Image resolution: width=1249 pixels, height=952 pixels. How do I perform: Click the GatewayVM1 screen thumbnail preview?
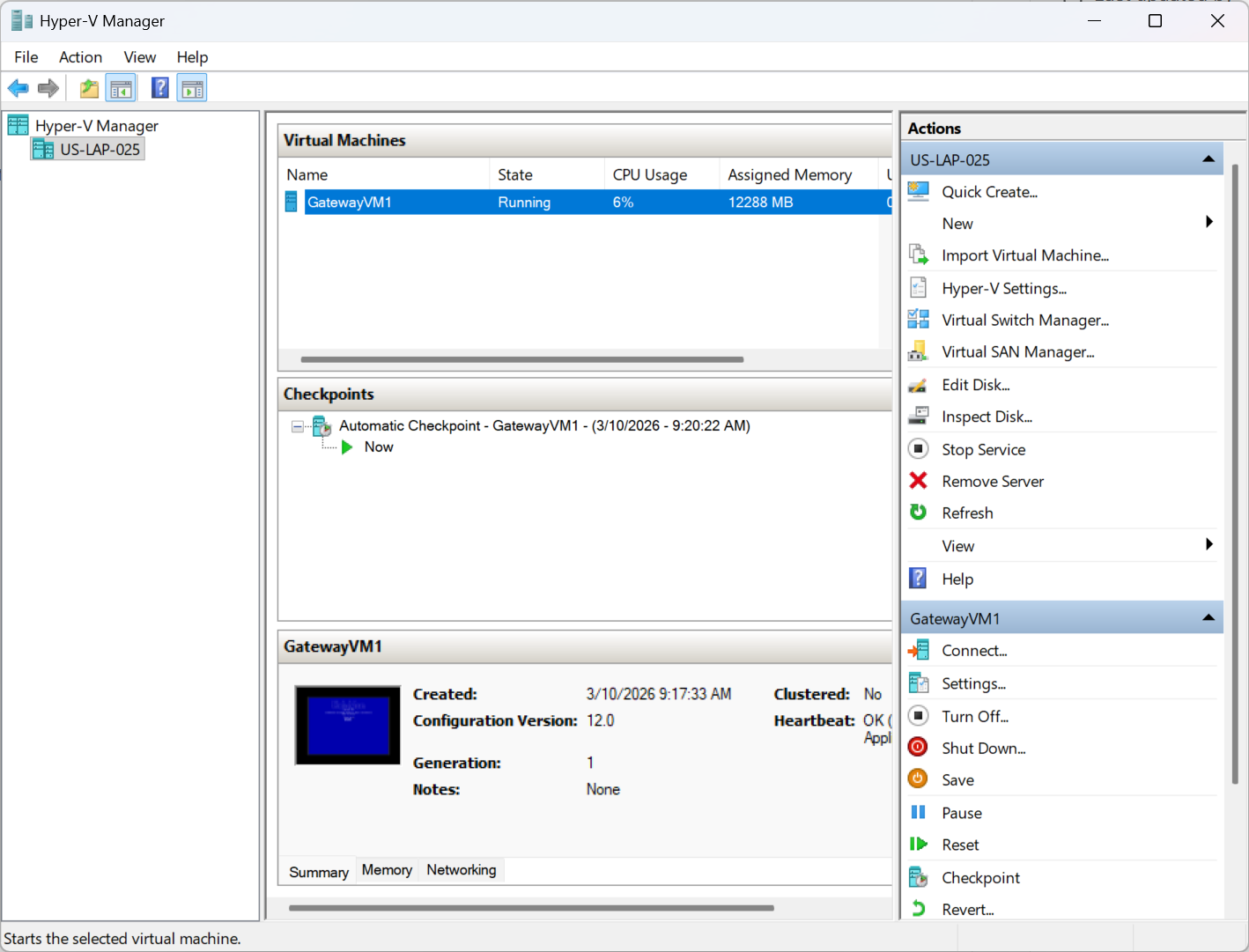pyautogui.click(x=348, y=725)
